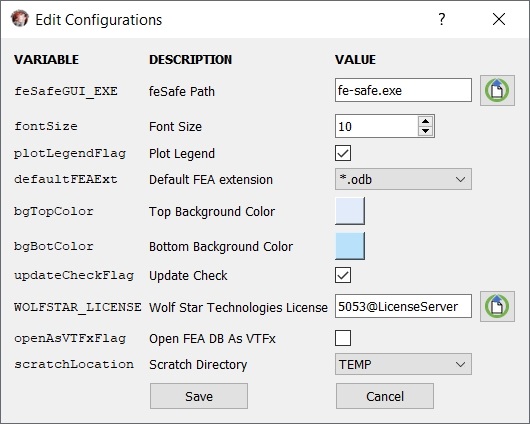Save the configuration changes
The height and width of the screenshot is (424, 530).
(x=199, y=396)
